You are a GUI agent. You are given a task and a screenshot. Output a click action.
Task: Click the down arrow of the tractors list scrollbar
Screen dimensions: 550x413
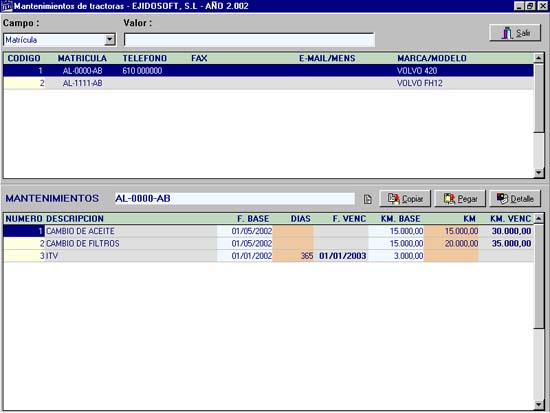tap(539, 173)
